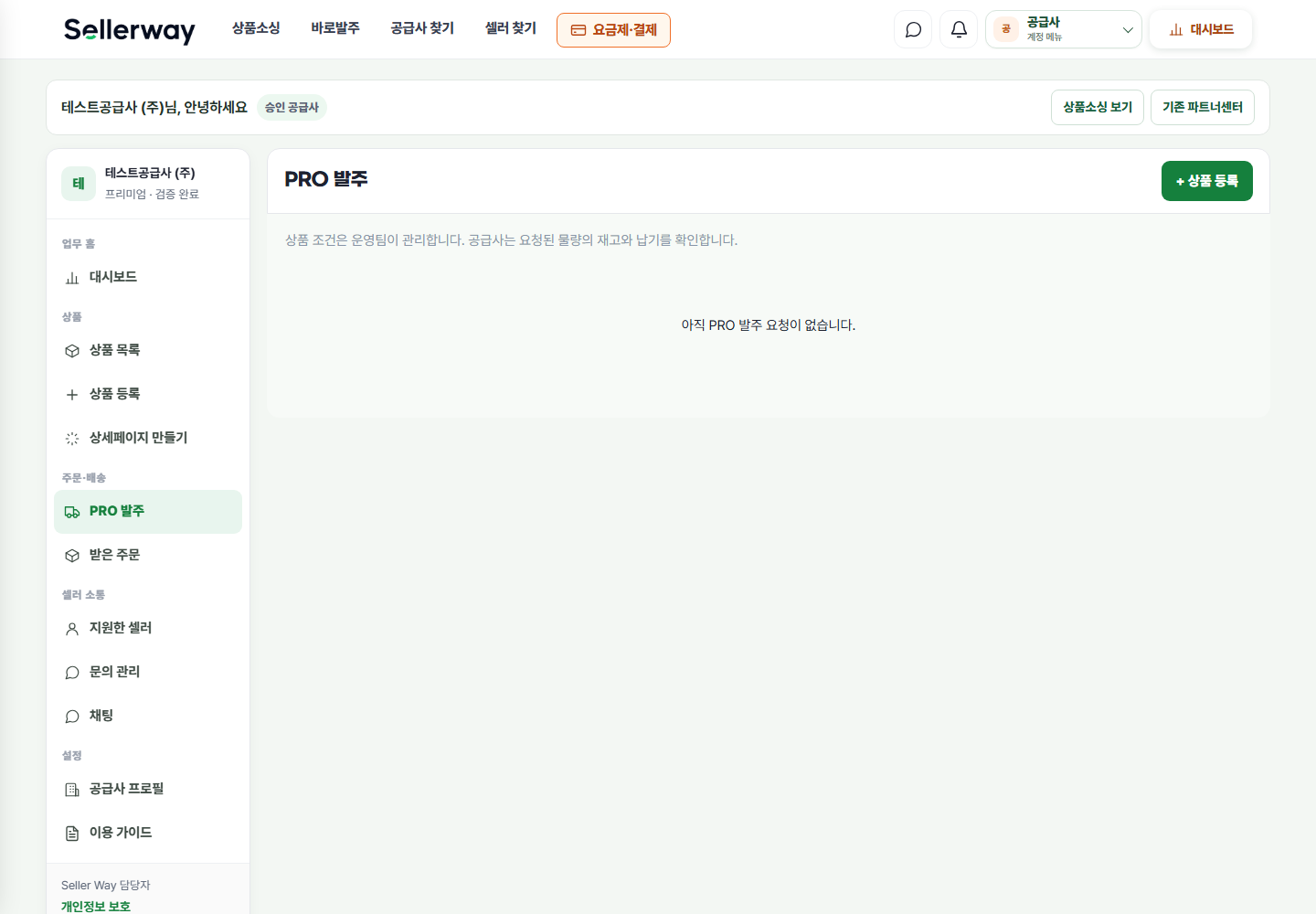The image size is (1316, 914).
Task: Open the notifications bell icon
Action: coord(959,29)
